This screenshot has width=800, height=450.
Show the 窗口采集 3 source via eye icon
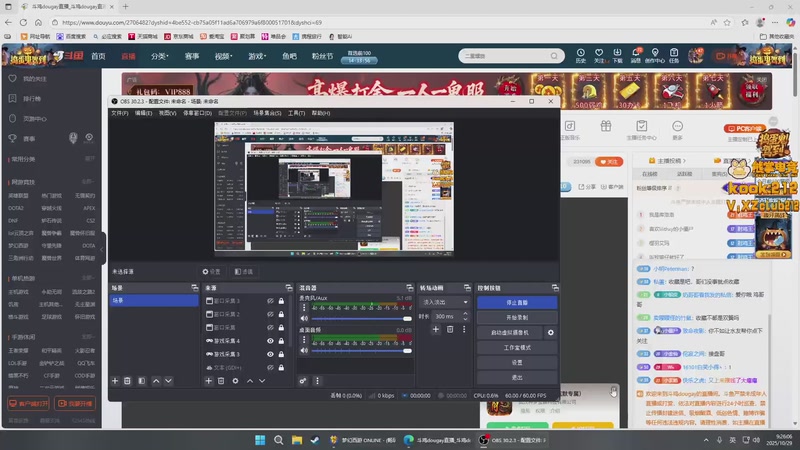(x=270, y=301)
